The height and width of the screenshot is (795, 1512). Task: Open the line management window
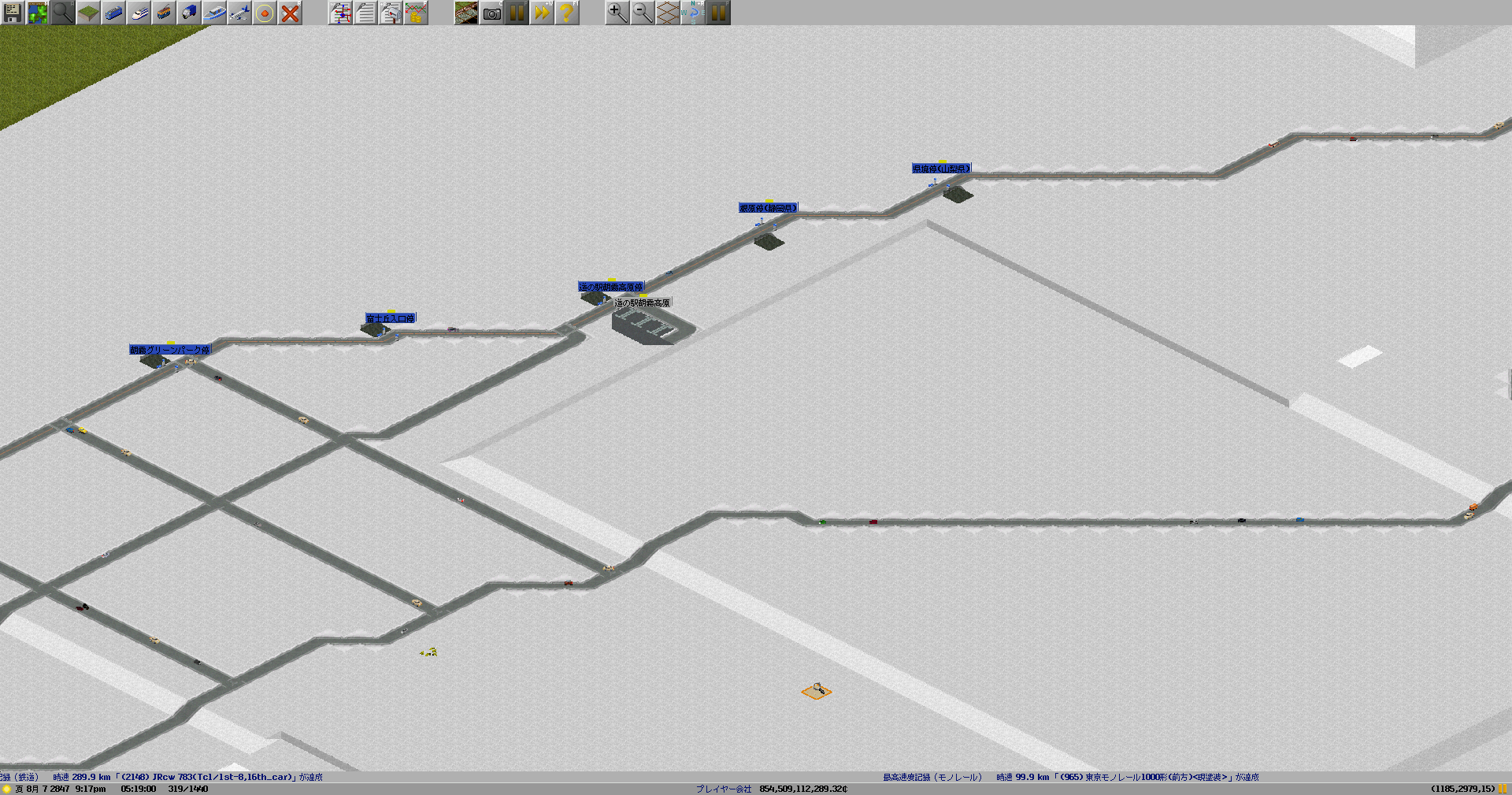(340, 13)
